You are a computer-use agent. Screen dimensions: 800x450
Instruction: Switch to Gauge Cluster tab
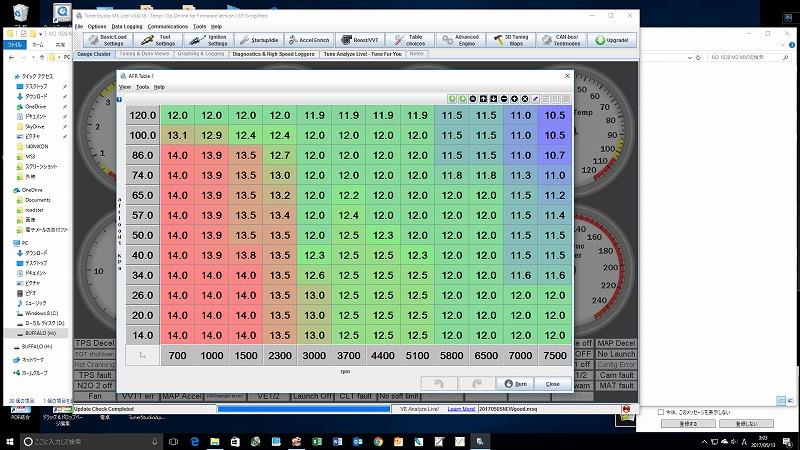coord(94,54)
